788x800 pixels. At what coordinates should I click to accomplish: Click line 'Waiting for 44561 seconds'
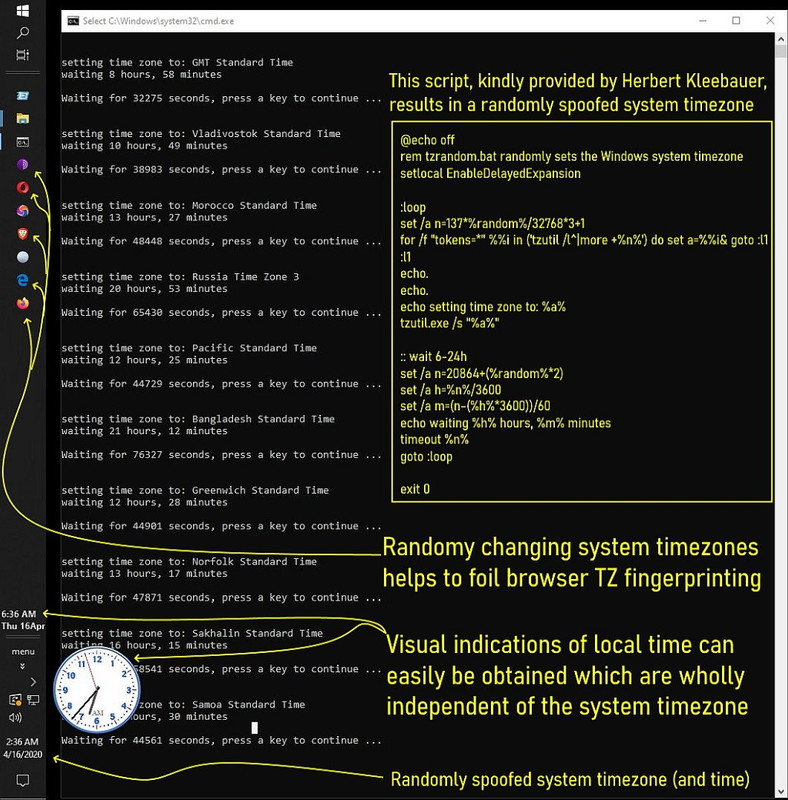tap(221, 740)
